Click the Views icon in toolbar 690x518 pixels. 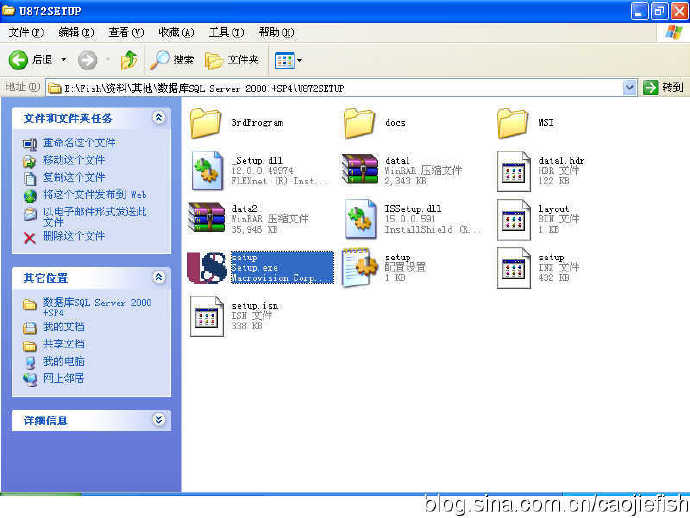click(284, 60)
